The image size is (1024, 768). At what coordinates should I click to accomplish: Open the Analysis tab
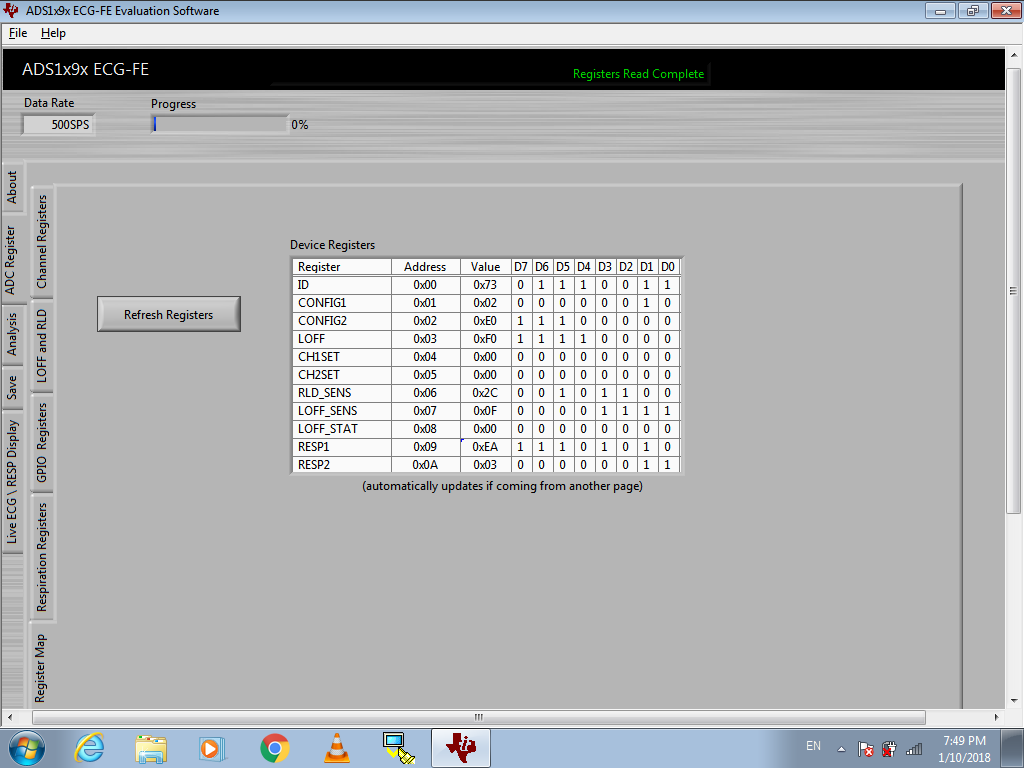(x=12, y=334)
